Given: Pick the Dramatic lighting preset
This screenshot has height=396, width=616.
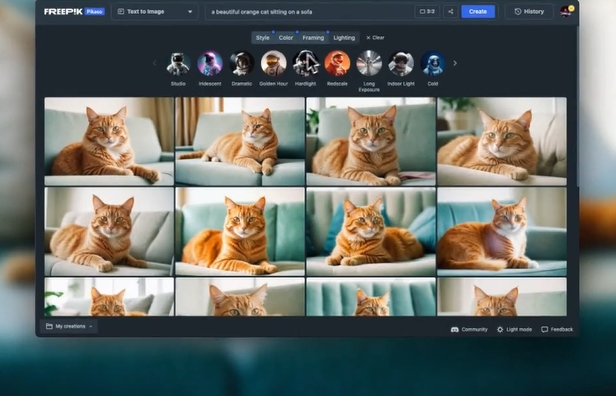Looking at the screenshot, I should click(242, 63).
